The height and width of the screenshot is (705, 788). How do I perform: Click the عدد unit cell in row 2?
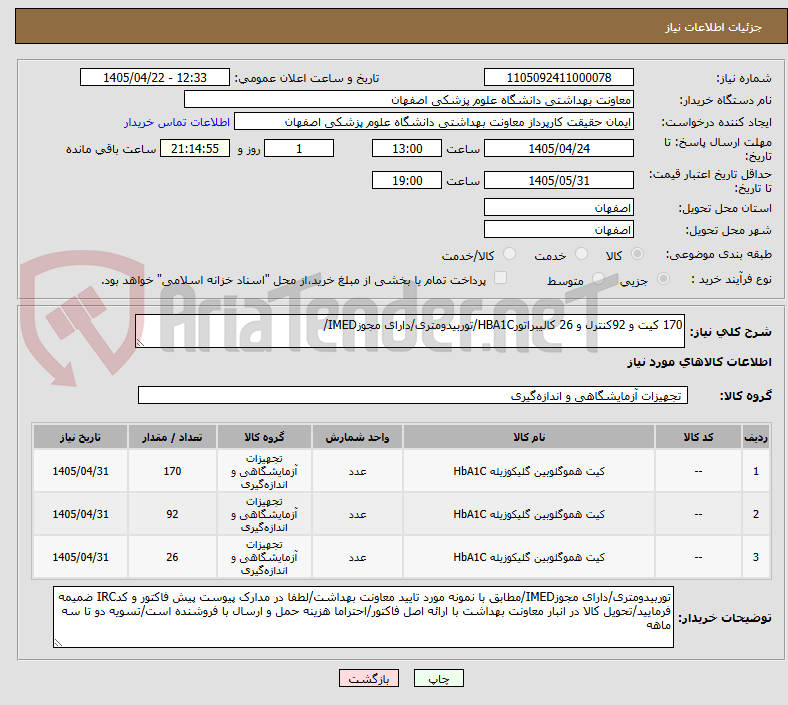point(357,514)
